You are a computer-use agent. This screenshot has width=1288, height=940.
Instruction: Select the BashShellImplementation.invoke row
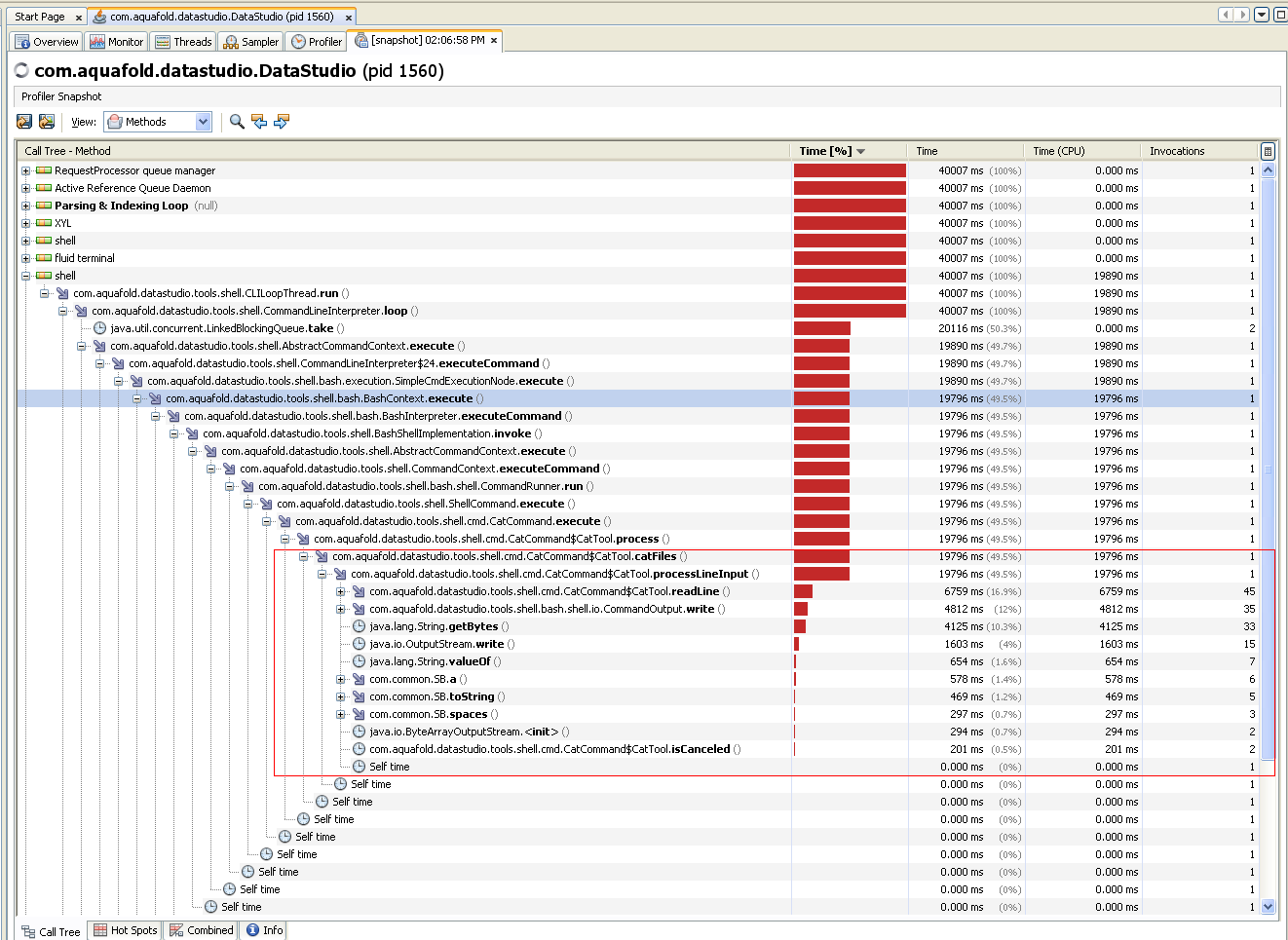[637, 433]
